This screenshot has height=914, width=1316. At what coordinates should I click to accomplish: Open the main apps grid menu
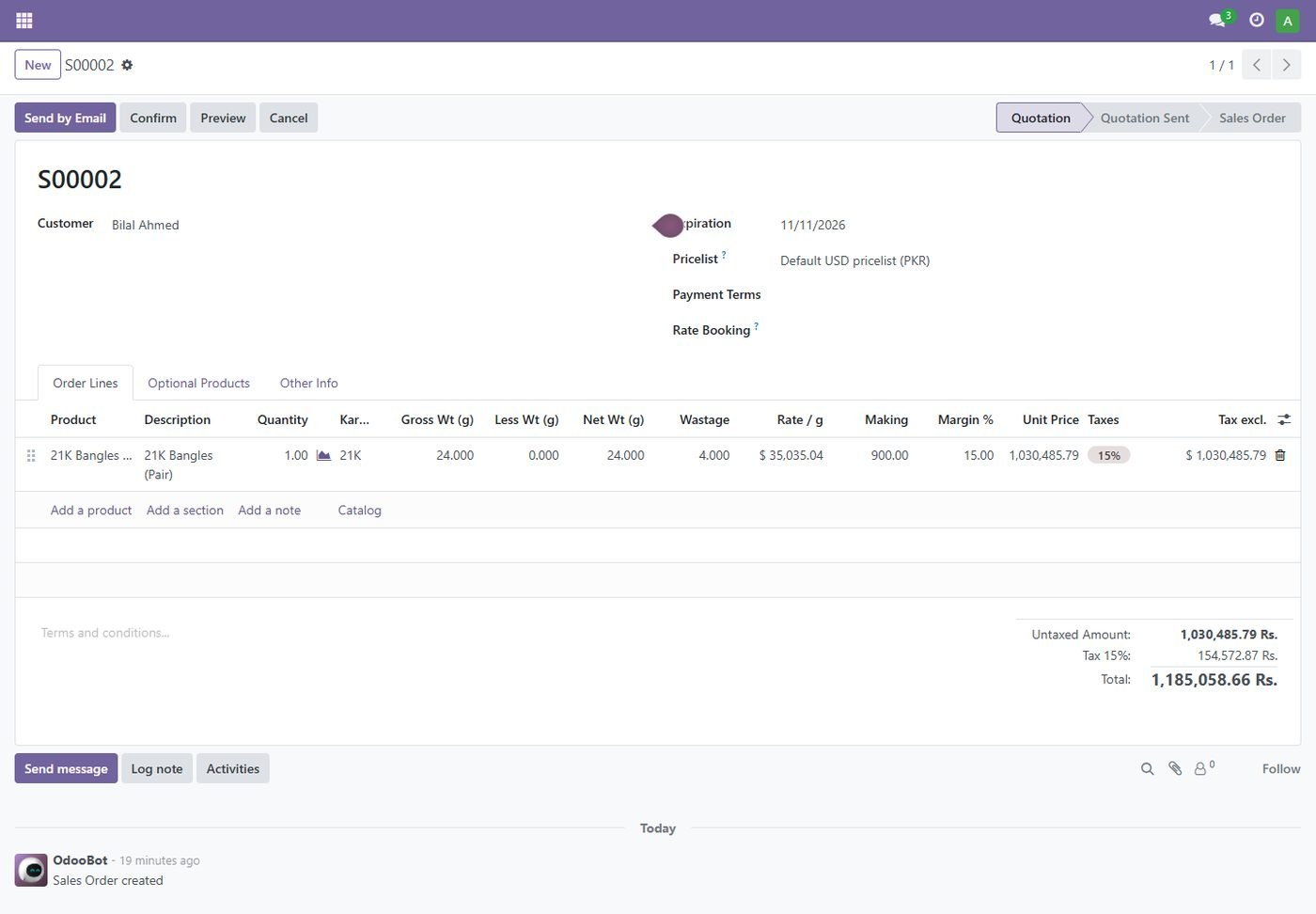pyautogui.click(x=24, y=20)
